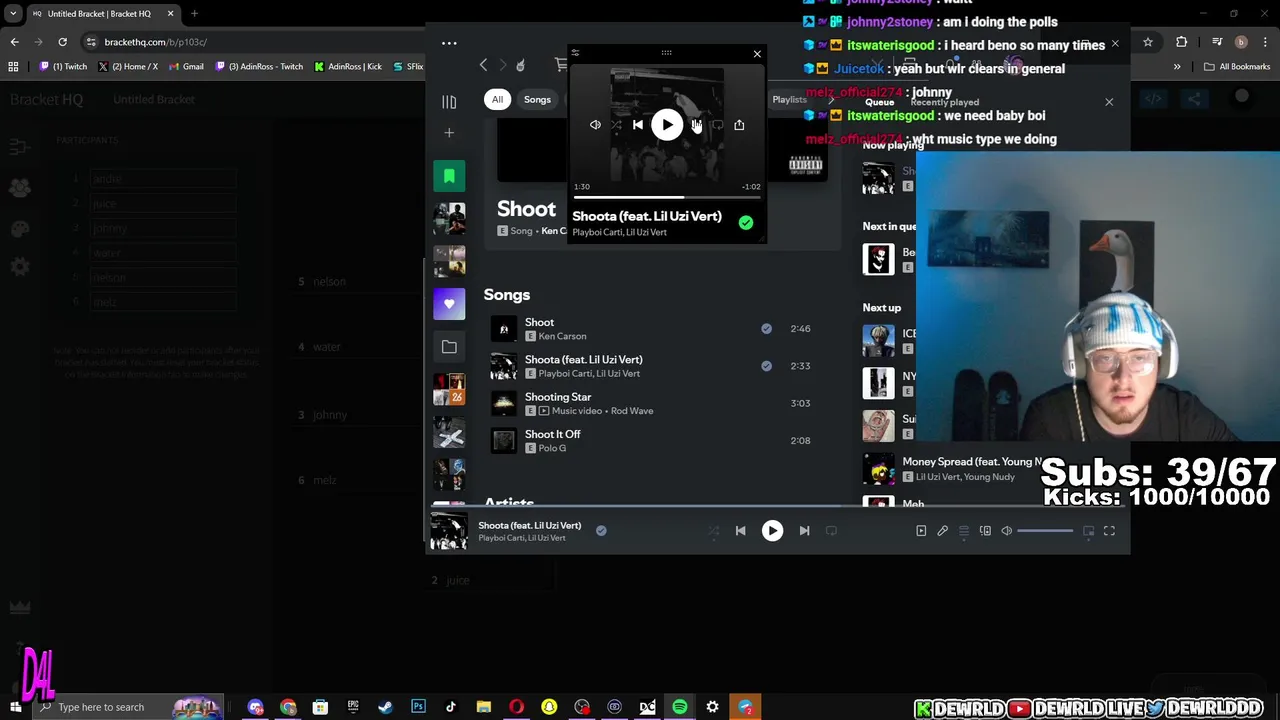The image size is (1280, 720).
Task: Create a new playlist with plus icon
Action: click(x=449, y=133)
